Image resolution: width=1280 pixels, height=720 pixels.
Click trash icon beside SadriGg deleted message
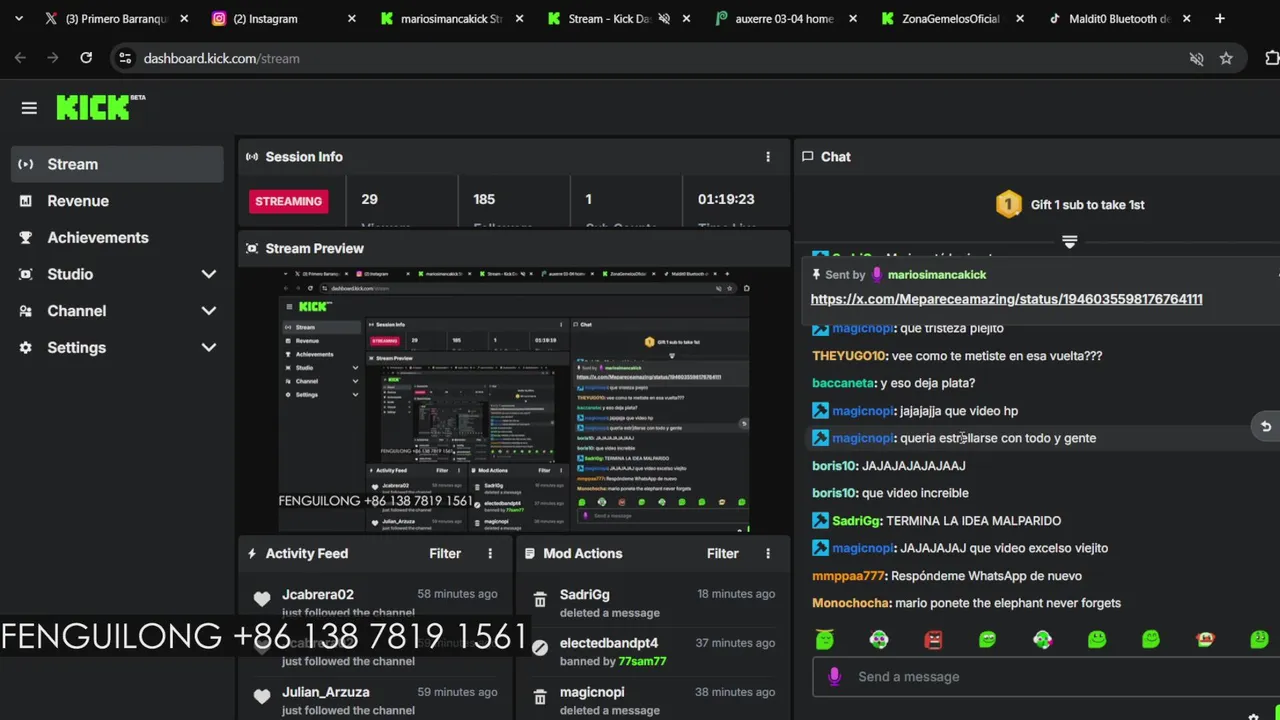(540, 600)
